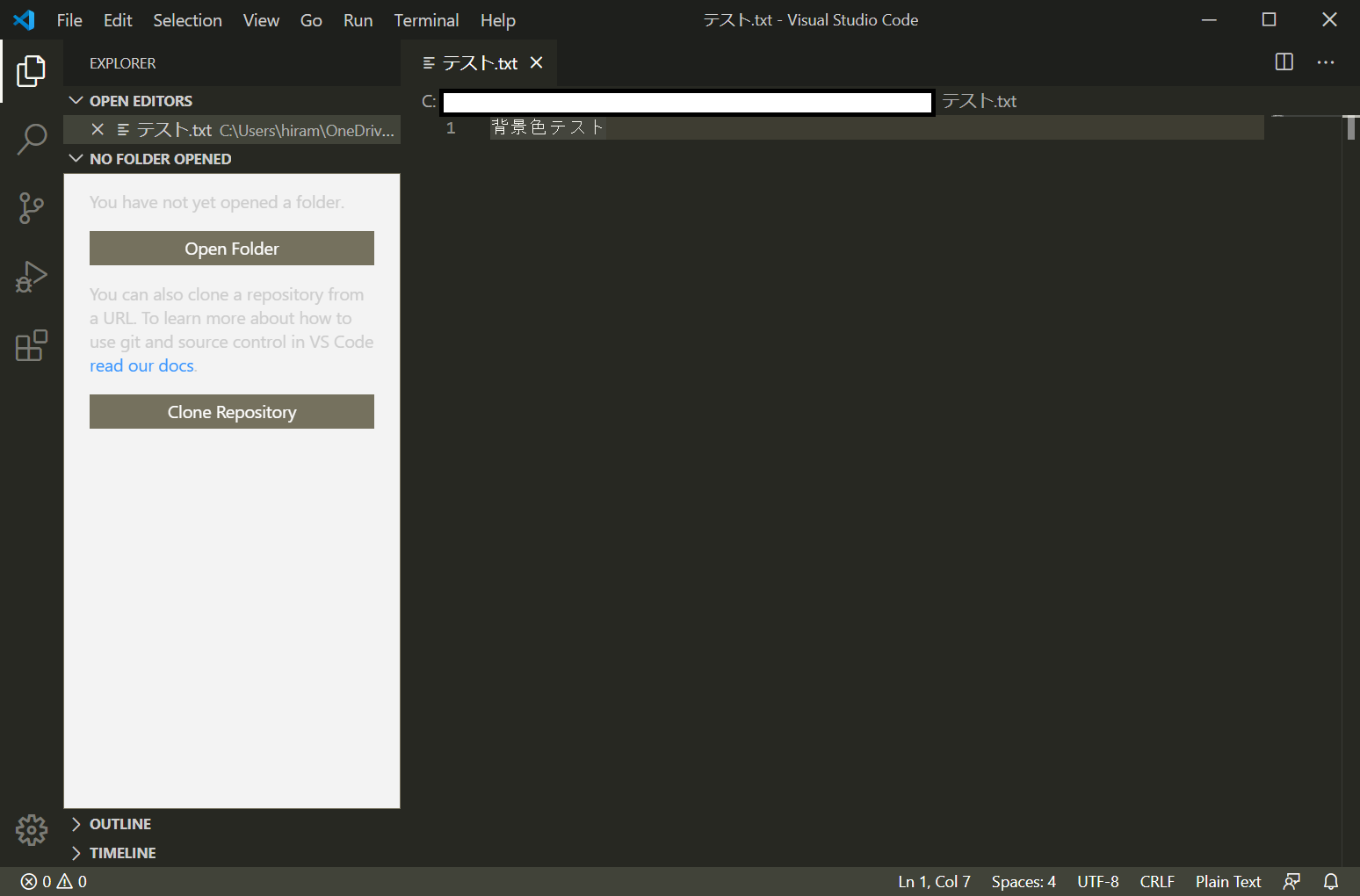
Task: Maximize the Visual Studio Code window
Action: coord(1269,19)
